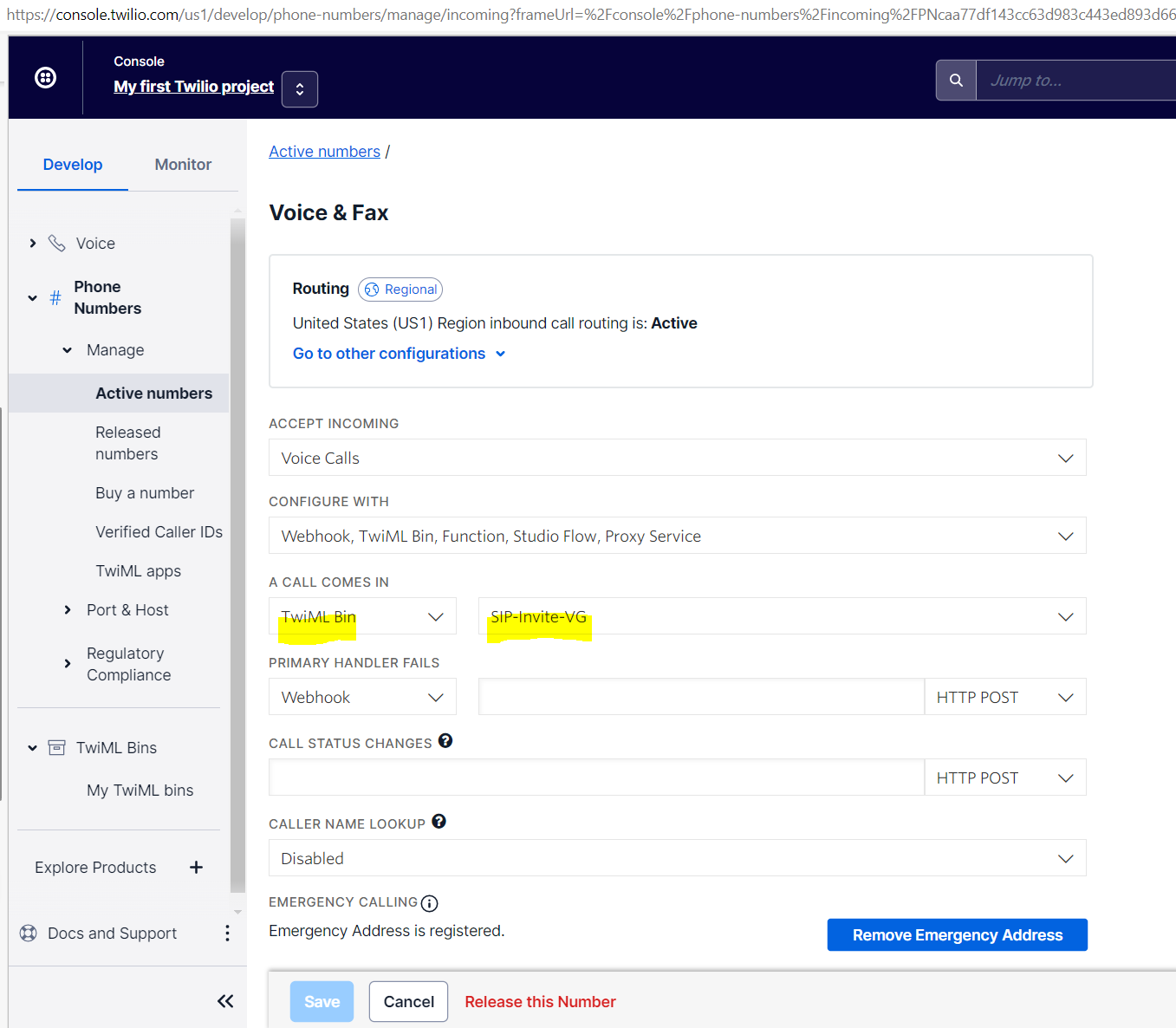
Task: Click the Cancel button
Action: click(x=409, y=1002)
